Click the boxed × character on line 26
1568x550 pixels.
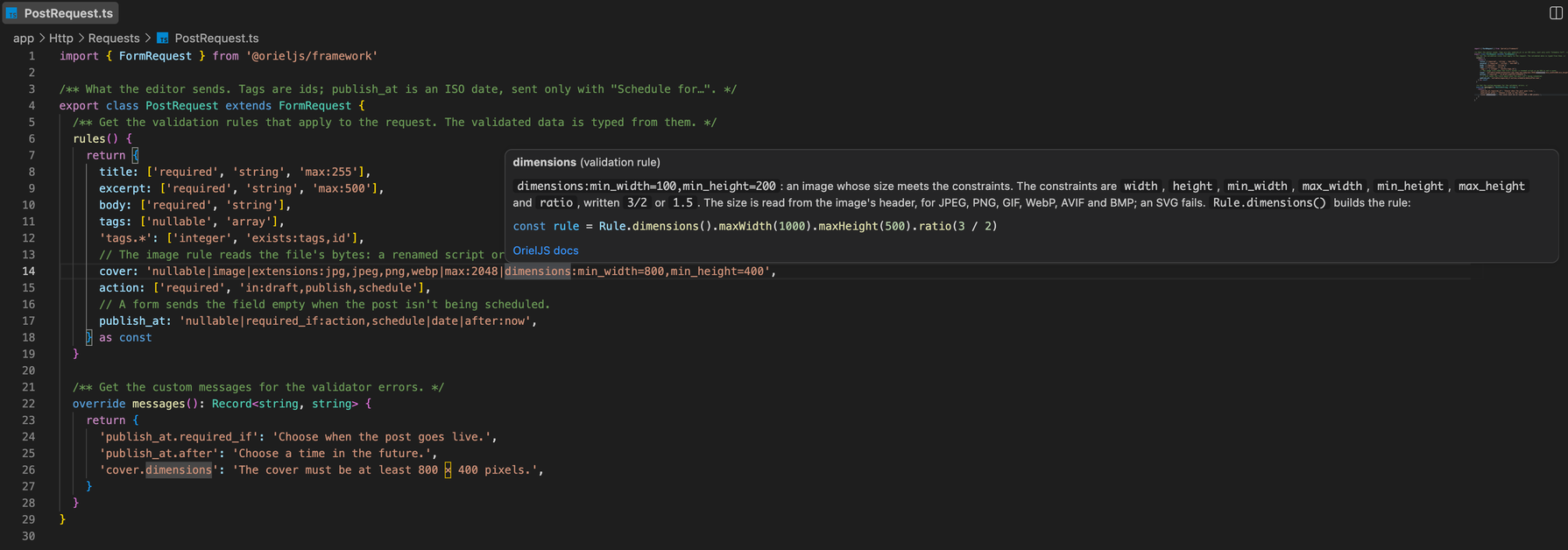tap(448, 470)
